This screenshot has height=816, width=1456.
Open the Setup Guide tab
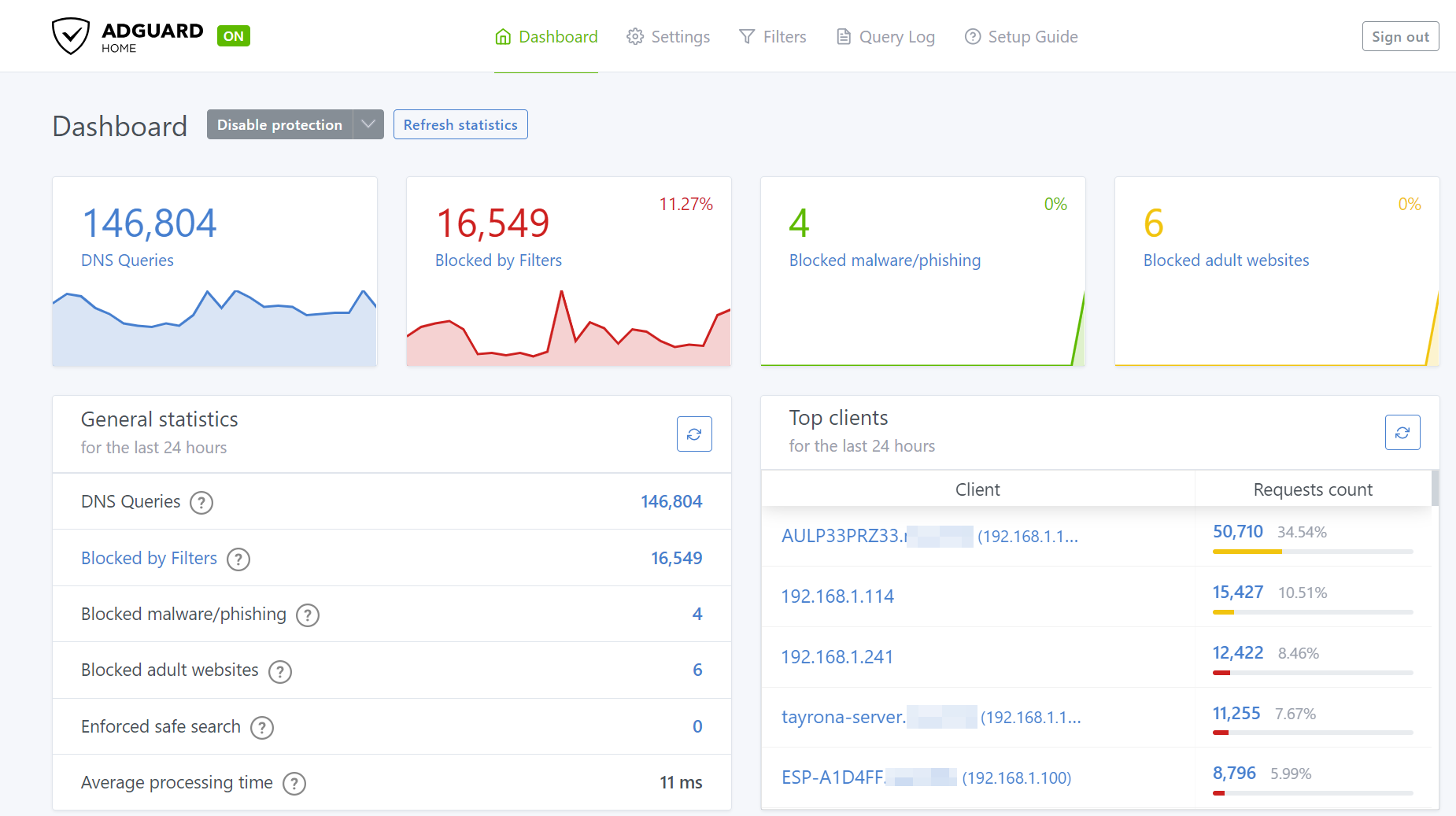(1021, 37)
